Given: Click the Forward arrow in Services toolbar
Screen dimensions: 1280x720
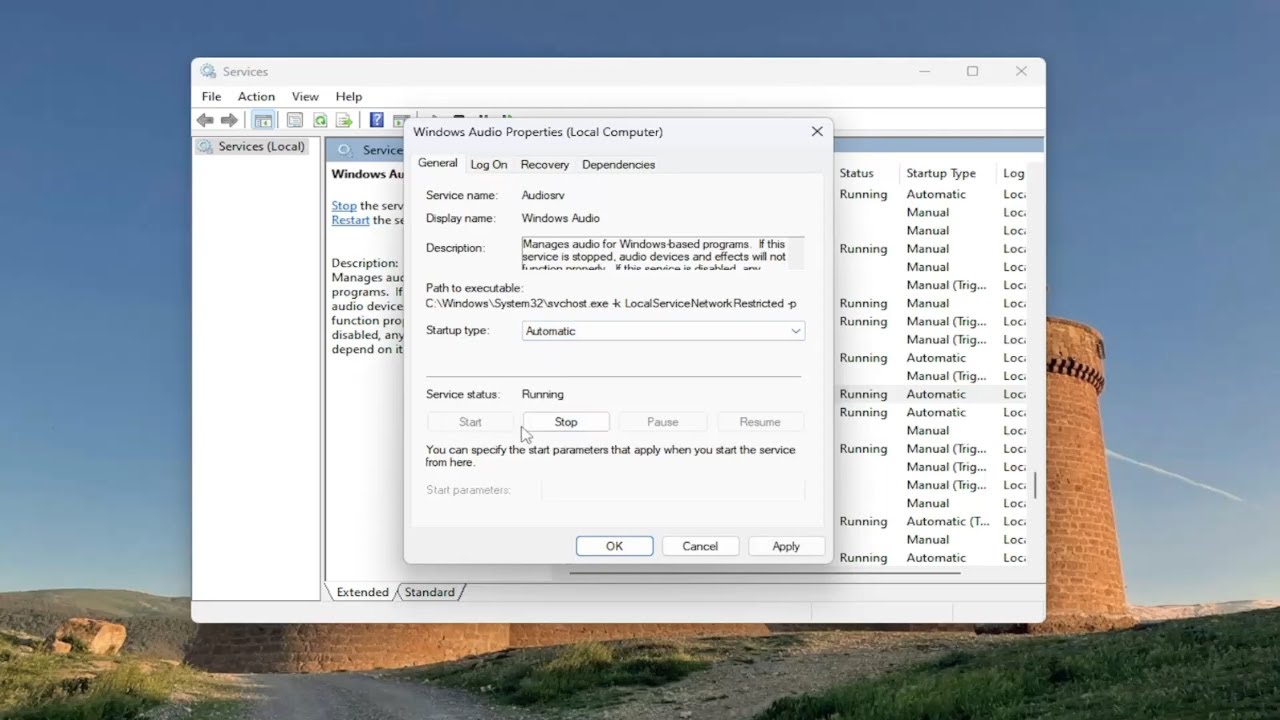Looking at the screenshot, I should [x=229, y=120].
